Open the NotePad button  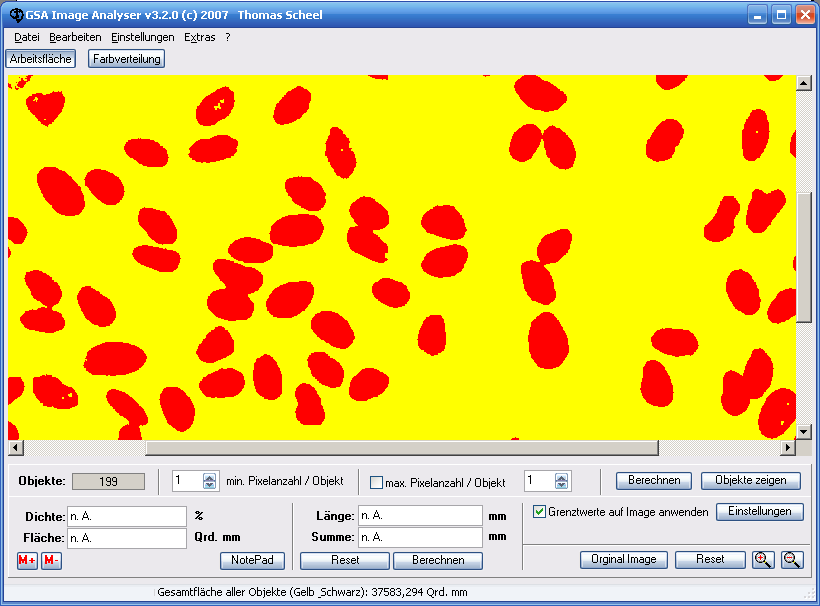(253, 561)
